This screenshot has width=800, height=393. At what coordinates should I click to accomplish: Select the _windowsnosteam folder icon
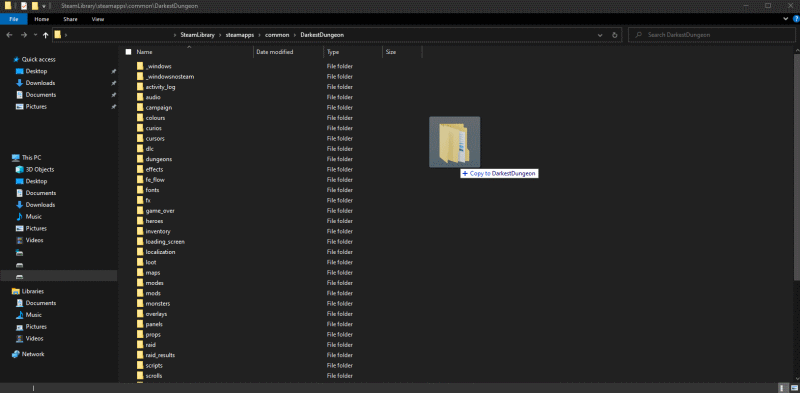point(140,77)
